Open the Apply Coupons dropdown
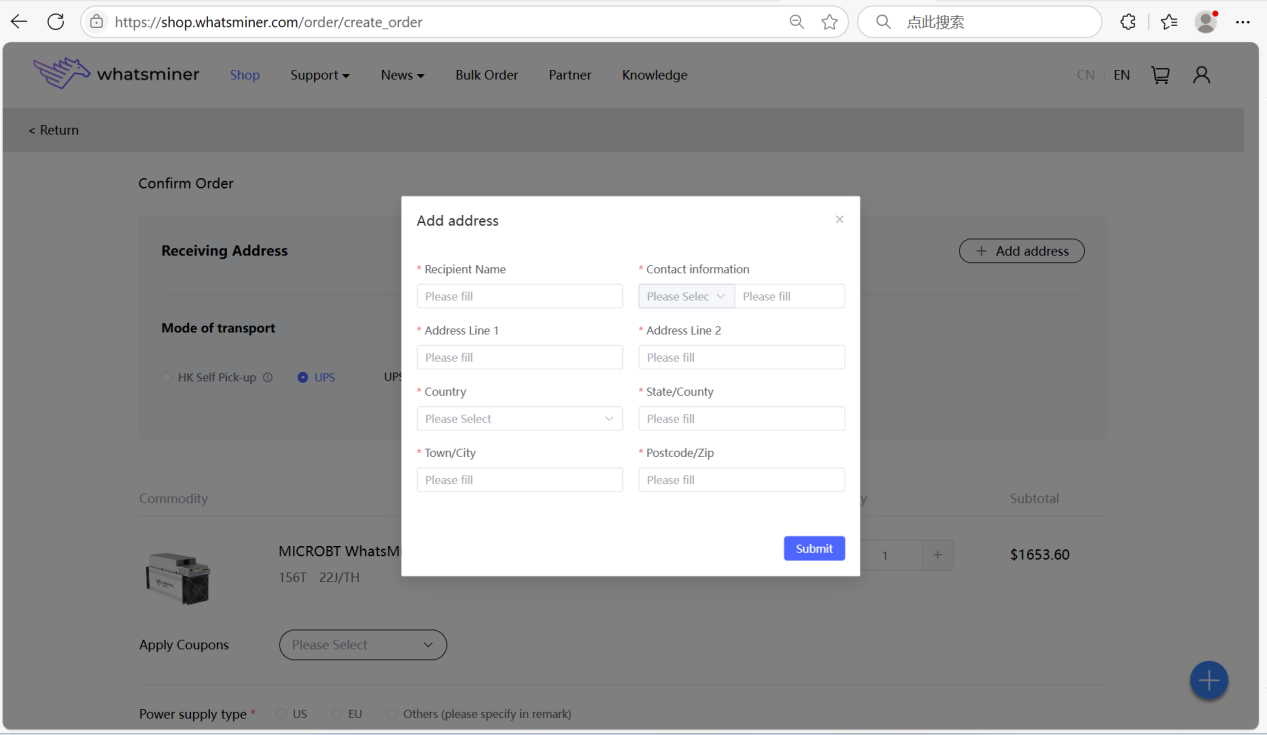The height and width of the screenshot is (735, 1267). 363,645
